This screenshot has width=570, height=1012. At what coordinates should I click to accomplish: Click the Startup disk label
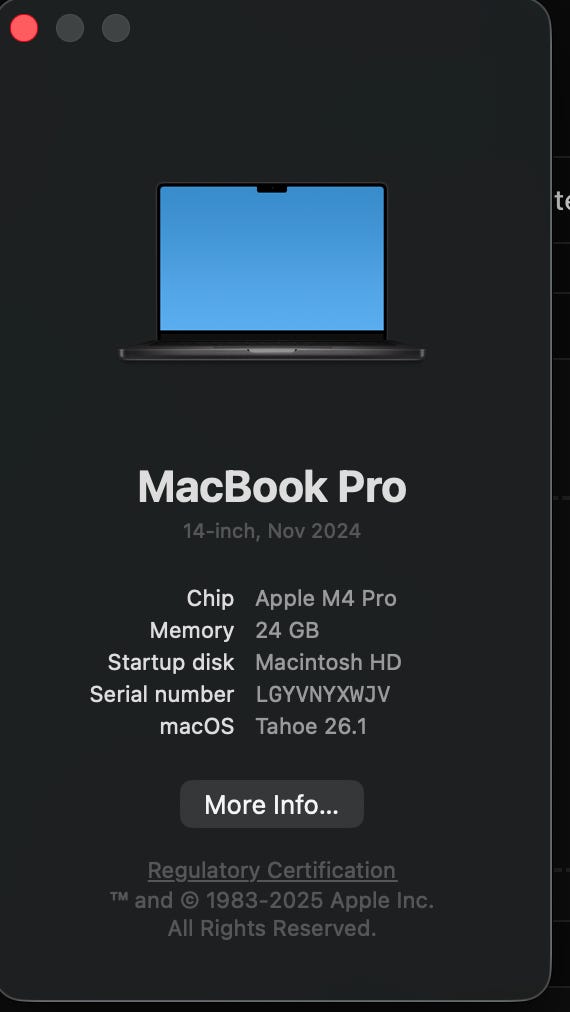click(171, 662)
